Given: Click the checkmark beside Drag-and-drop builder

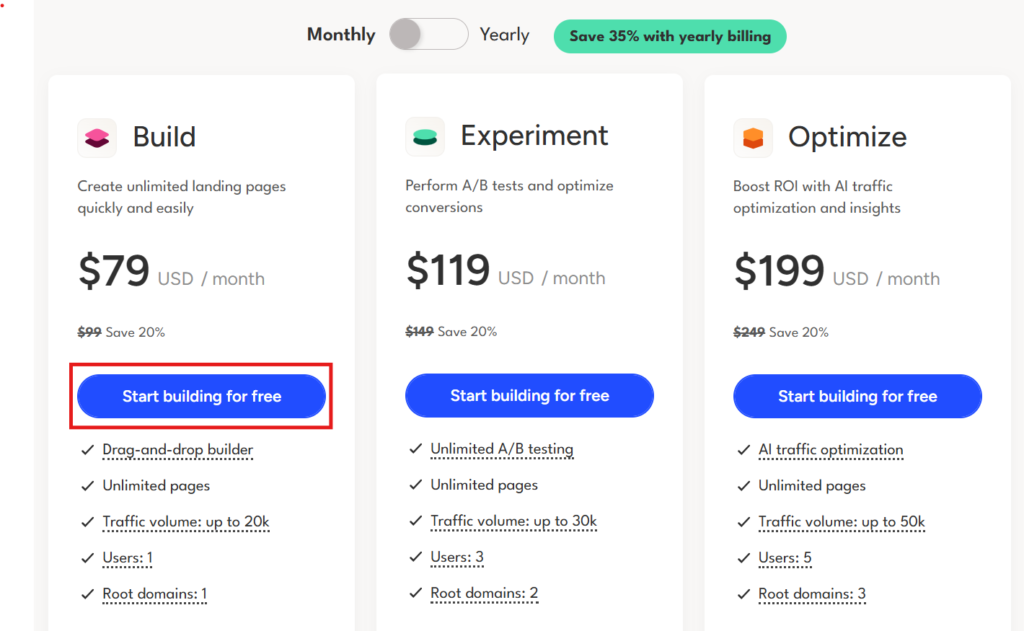Looking at the screenshot, I should tap(87, 450).
